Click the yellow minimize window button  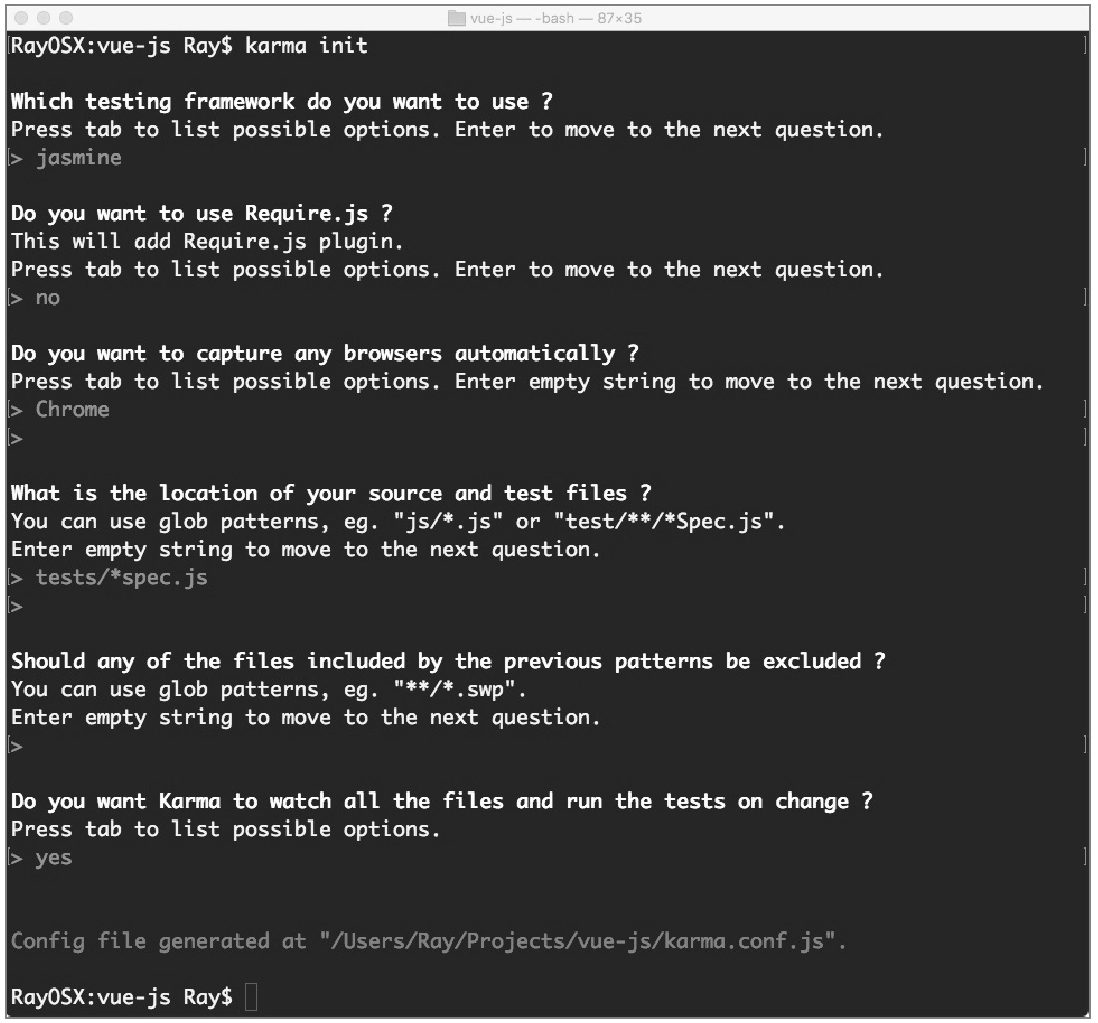pos(44,18)
